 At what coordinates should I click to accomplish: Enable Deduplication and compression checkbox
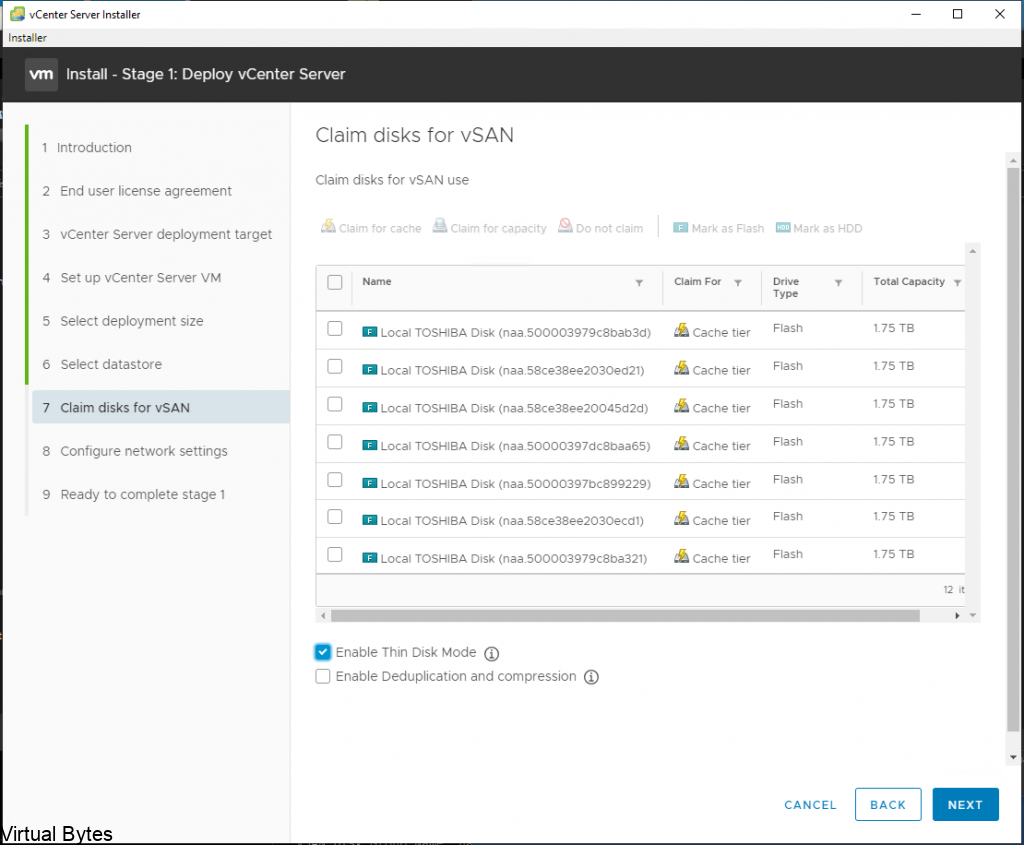[323, 676]
